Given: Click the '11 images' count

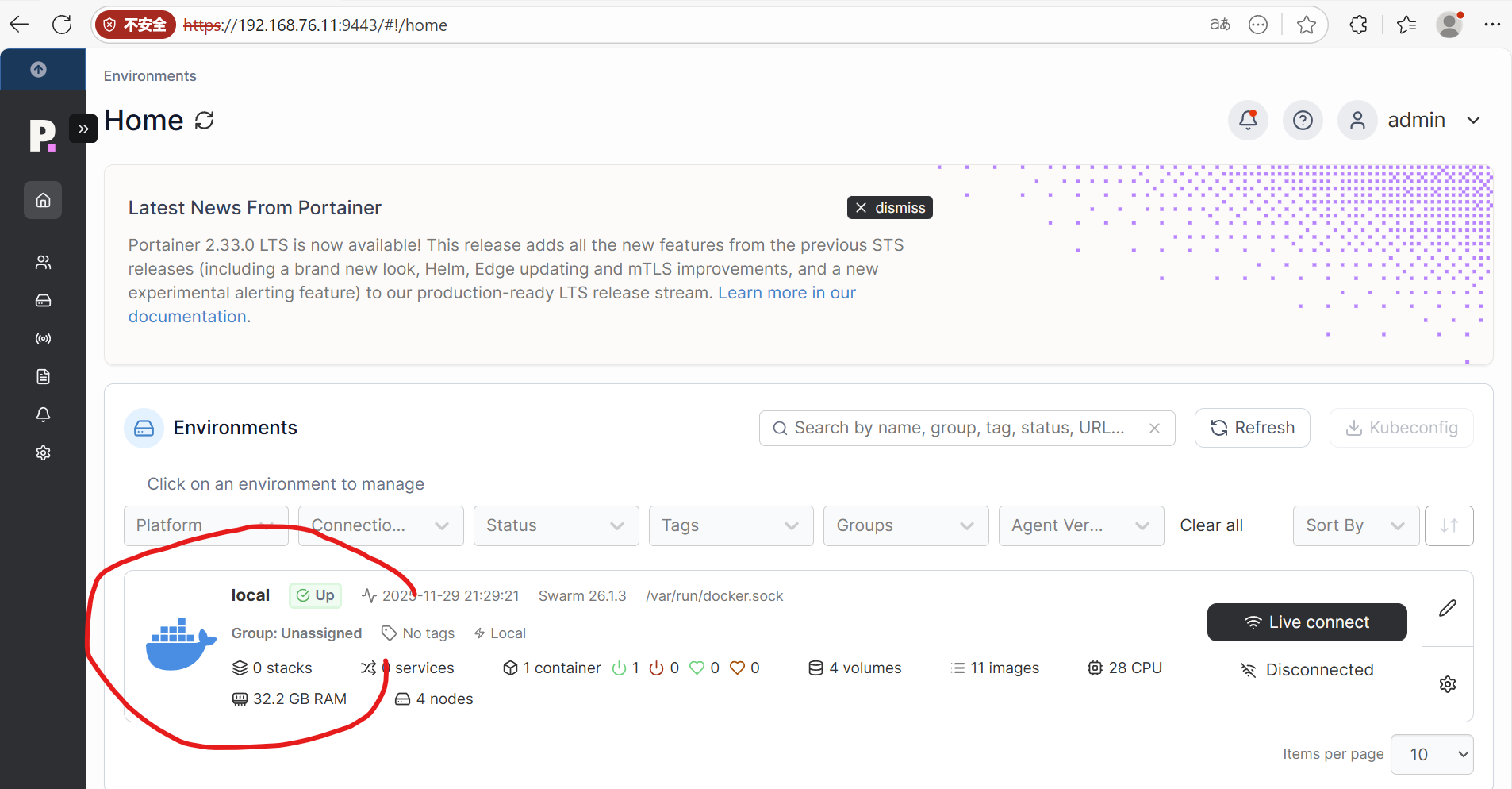Looking at the screenshot, I should click(x=995, y=668).
